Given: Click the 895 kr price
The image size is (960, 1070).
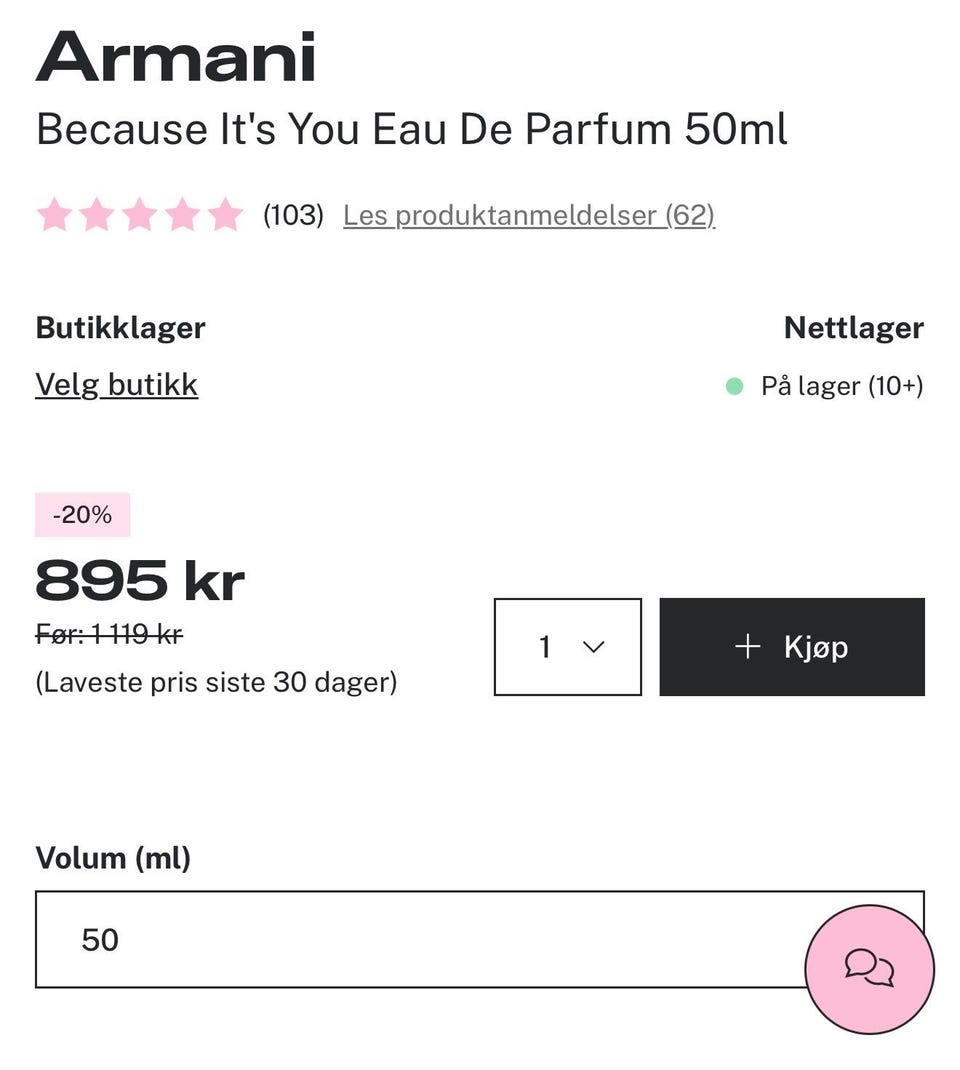Looking at the screenshot, I should [140, 581].
